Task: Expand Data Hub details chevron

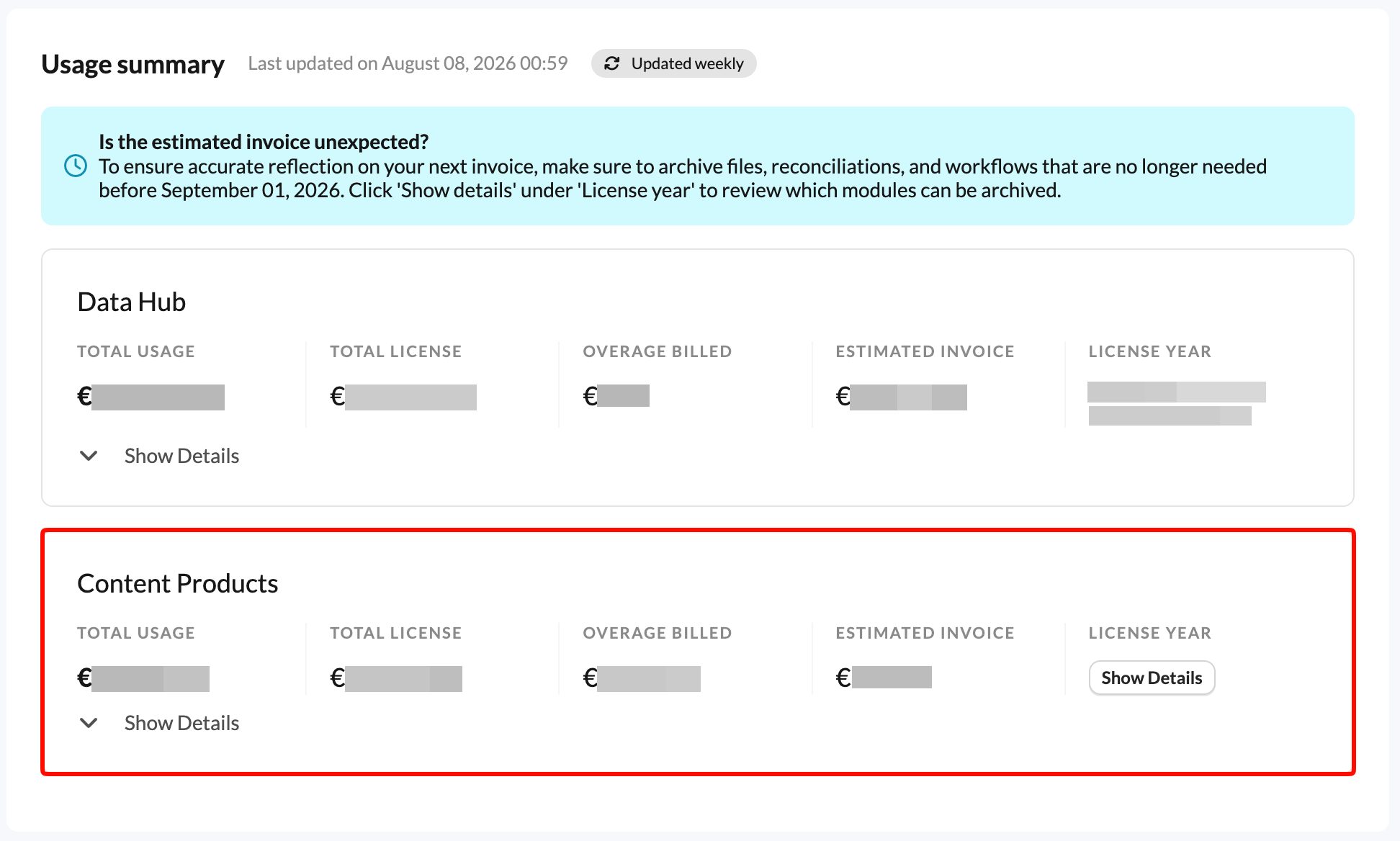Action: 89,456
